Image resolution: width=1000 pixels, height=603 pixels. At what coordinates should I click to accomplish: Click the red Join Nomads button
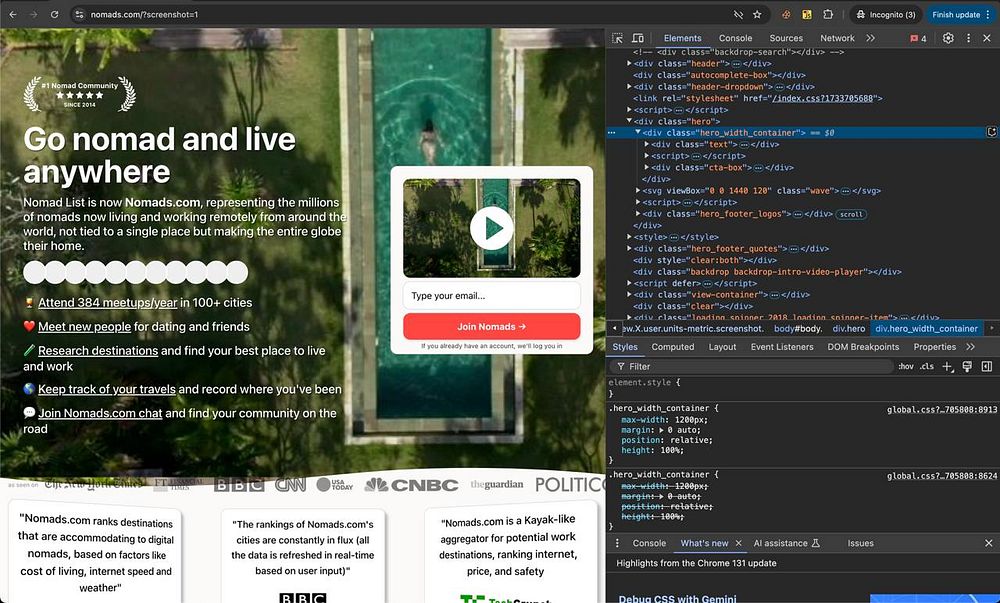pyautogui.click(x=492, y=326)
